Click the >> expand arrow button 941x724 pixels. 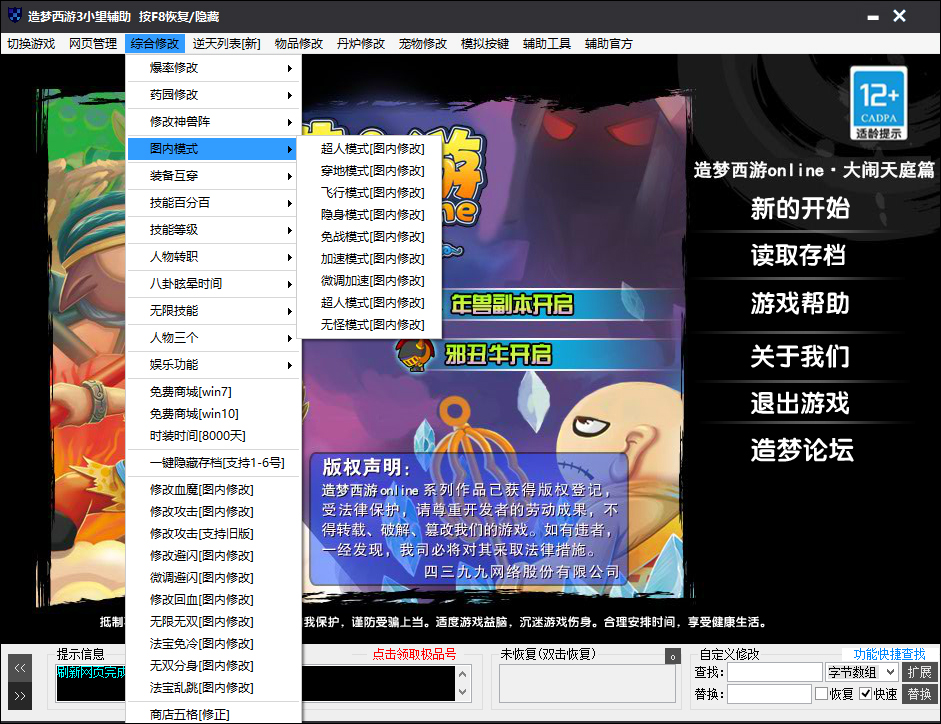point(20,696)
